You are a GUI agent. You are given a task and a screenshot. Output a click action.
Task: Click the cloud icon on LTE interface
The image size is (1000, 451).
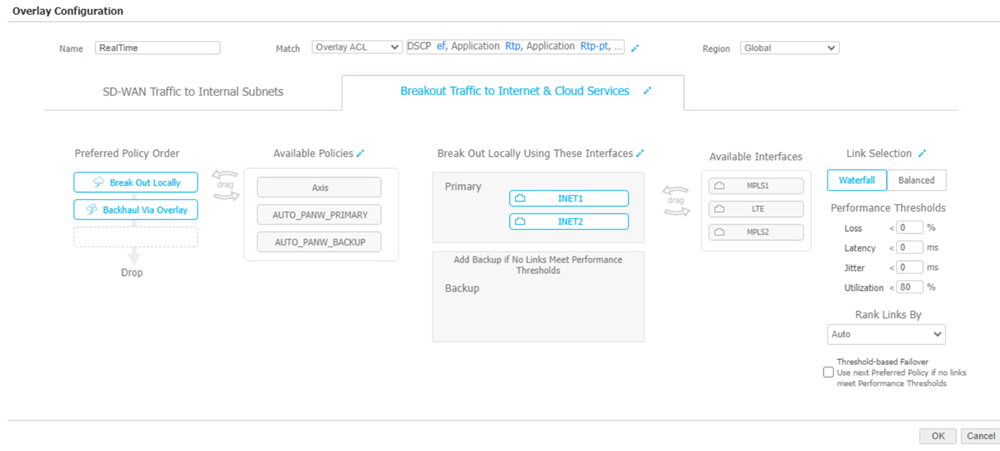[x=719, y=209]
